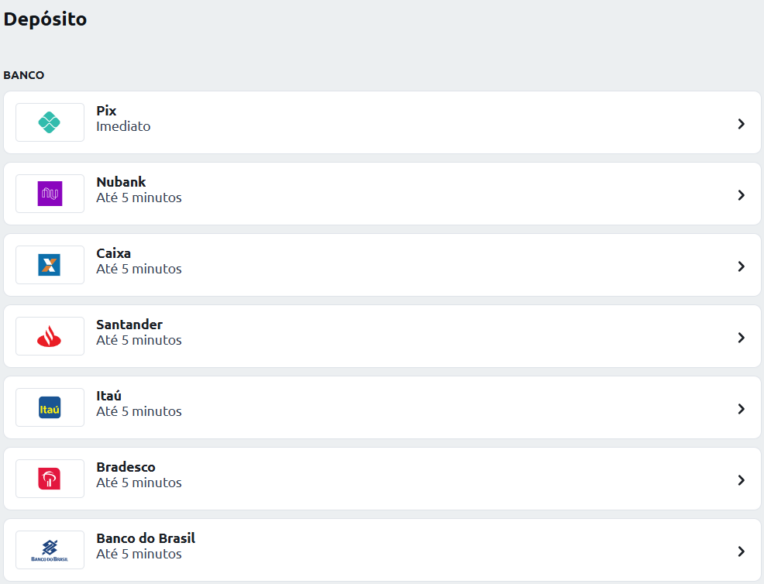This screenshot has width=764, height=584.
Task: Open Santander row chevron arrow
Action: tap(741, 338)
